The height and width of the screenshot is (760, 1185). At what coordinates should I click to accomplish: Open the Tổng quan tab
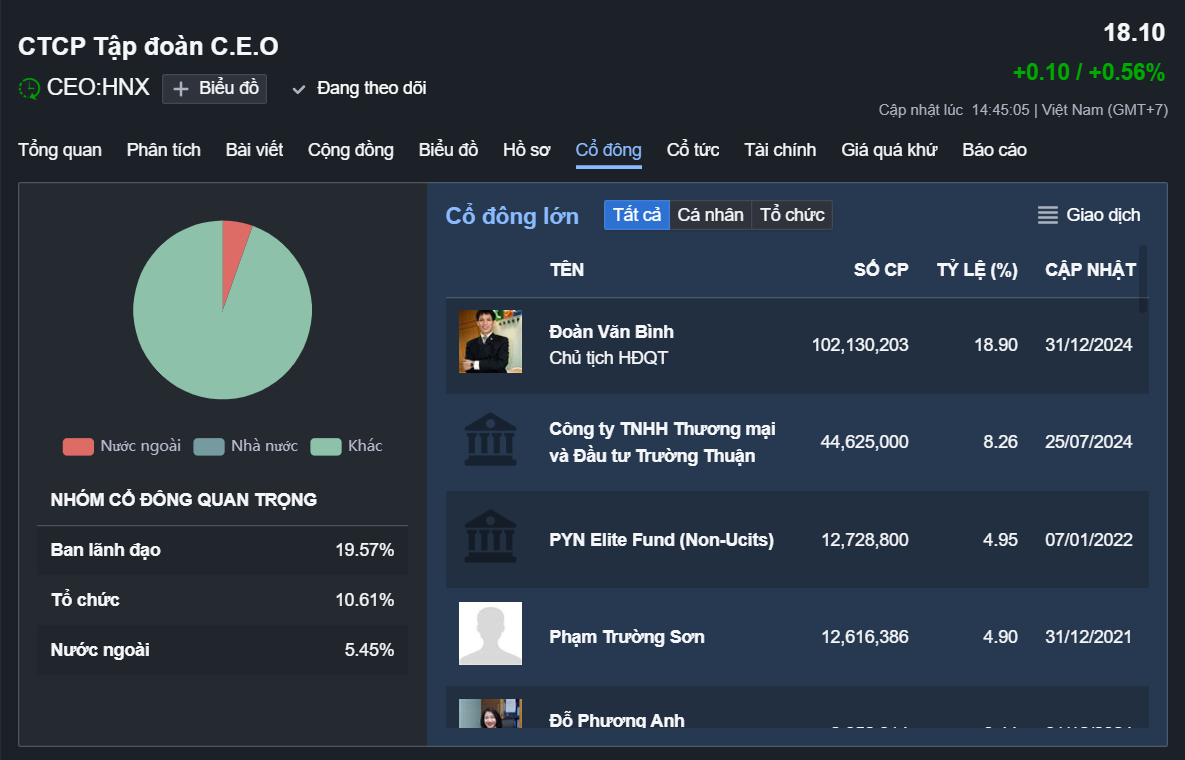60,150
